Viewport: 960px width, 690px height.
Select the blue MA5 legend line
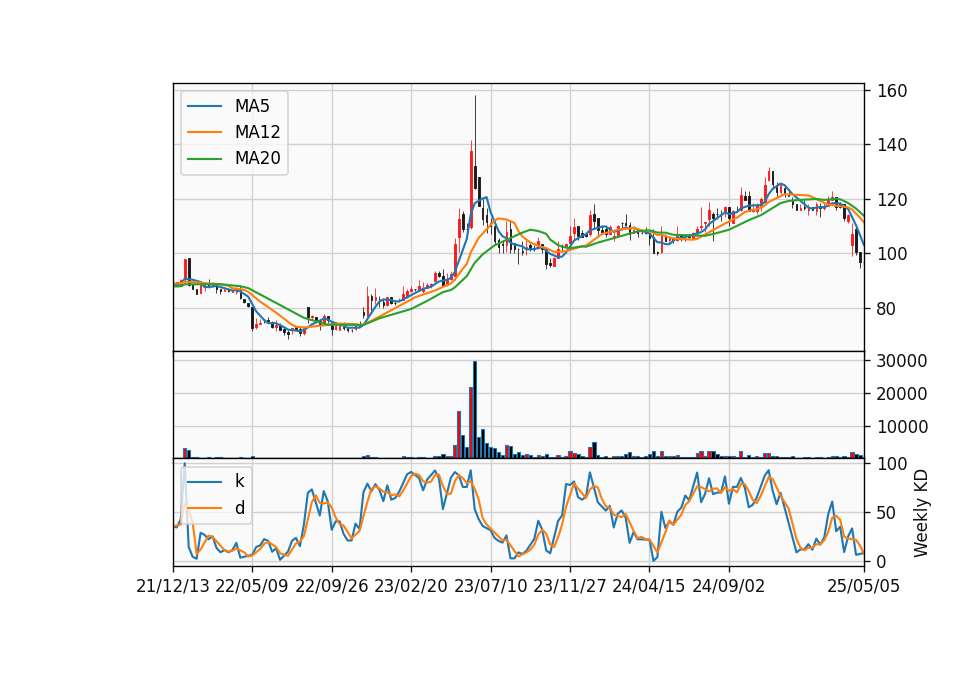coord(204,106)
